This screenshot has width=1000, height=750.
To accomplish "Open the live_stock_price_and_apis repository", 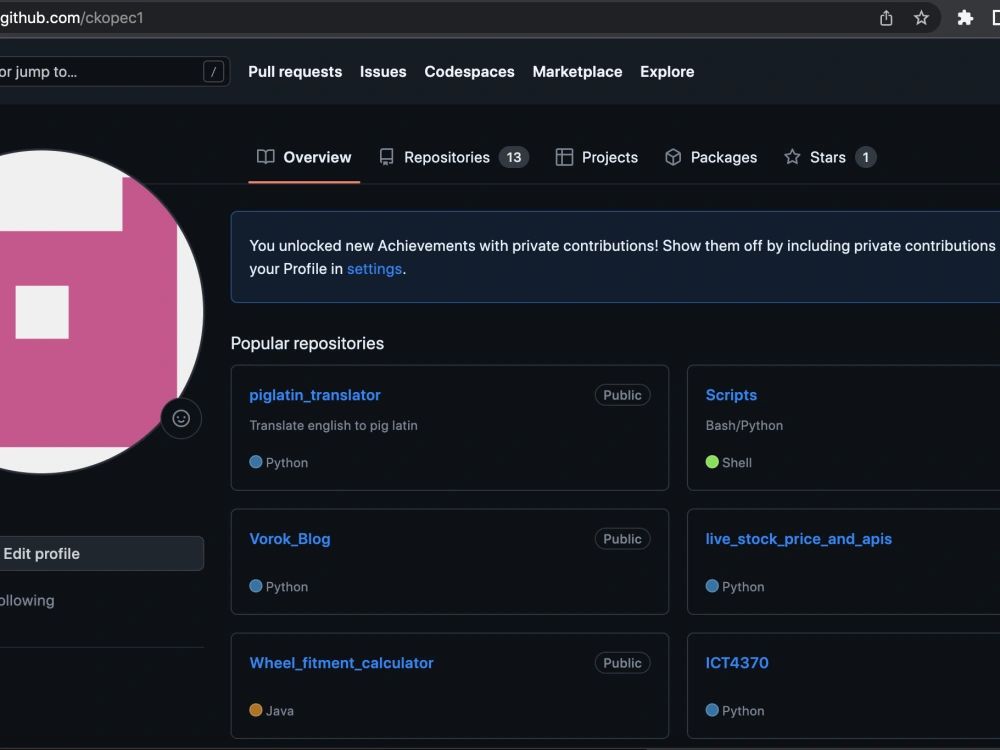I will pos(798,539).
